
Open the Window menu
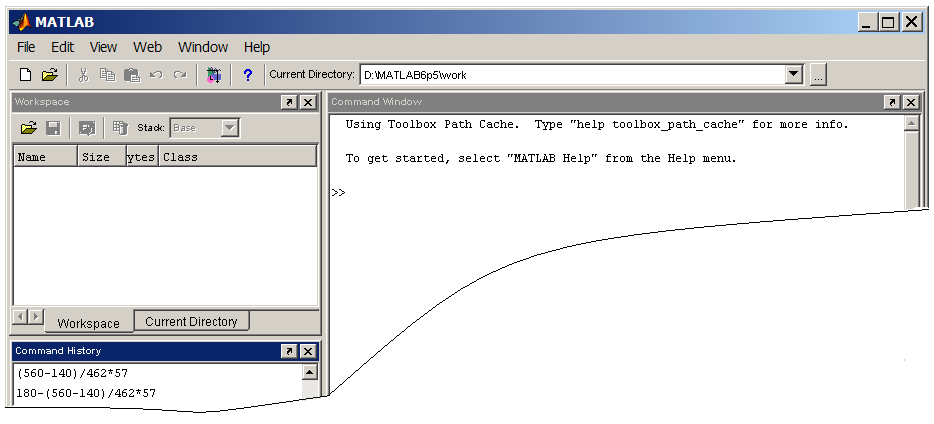point(203,47)
